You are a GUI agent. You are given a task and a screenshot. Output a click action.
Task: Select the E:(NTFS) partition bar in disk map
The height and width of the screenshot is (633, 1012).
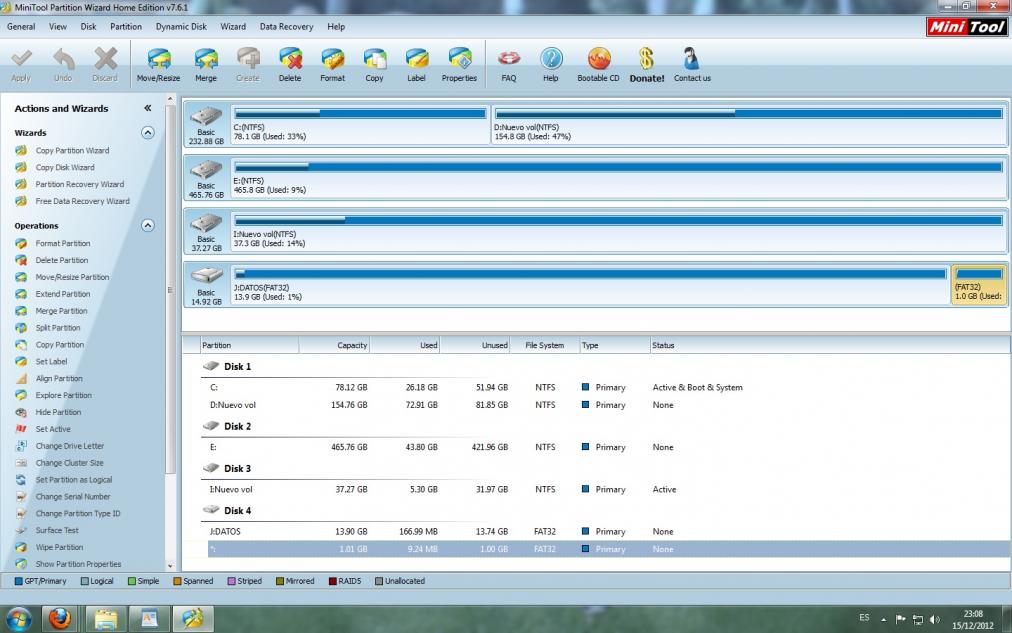click(x=618, y=178)
